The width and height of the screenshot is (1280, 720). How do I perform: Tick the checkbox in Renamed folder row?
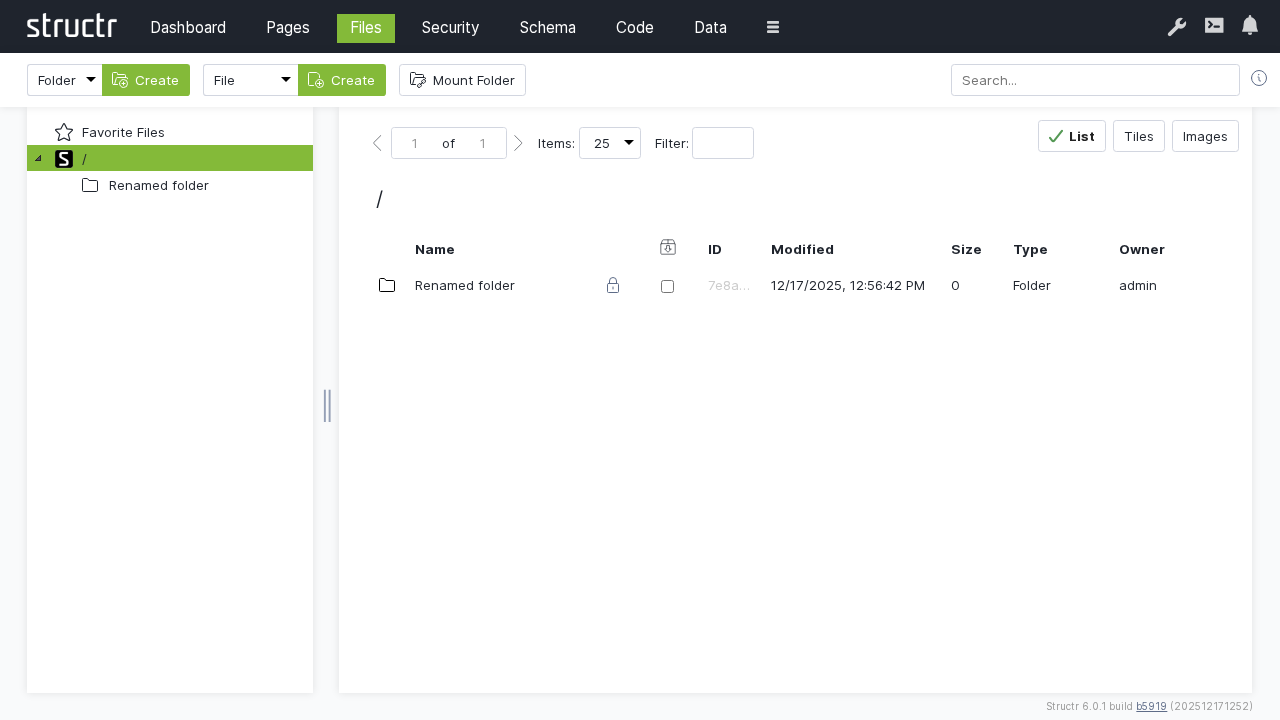pyautogui.click(x=667, y=286)
